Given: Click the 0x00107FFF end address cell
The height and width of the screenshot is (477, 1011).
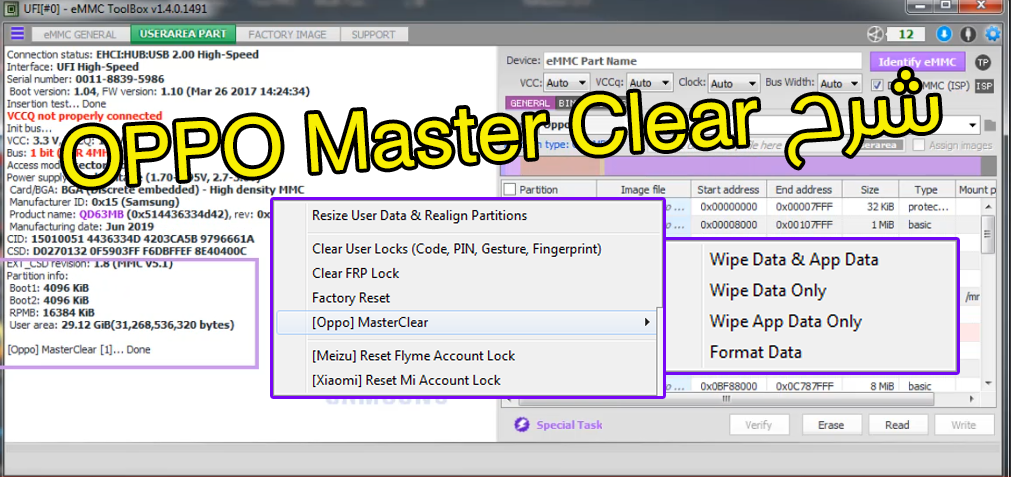Looking at the screenshot, I should (x=803, y=225).
